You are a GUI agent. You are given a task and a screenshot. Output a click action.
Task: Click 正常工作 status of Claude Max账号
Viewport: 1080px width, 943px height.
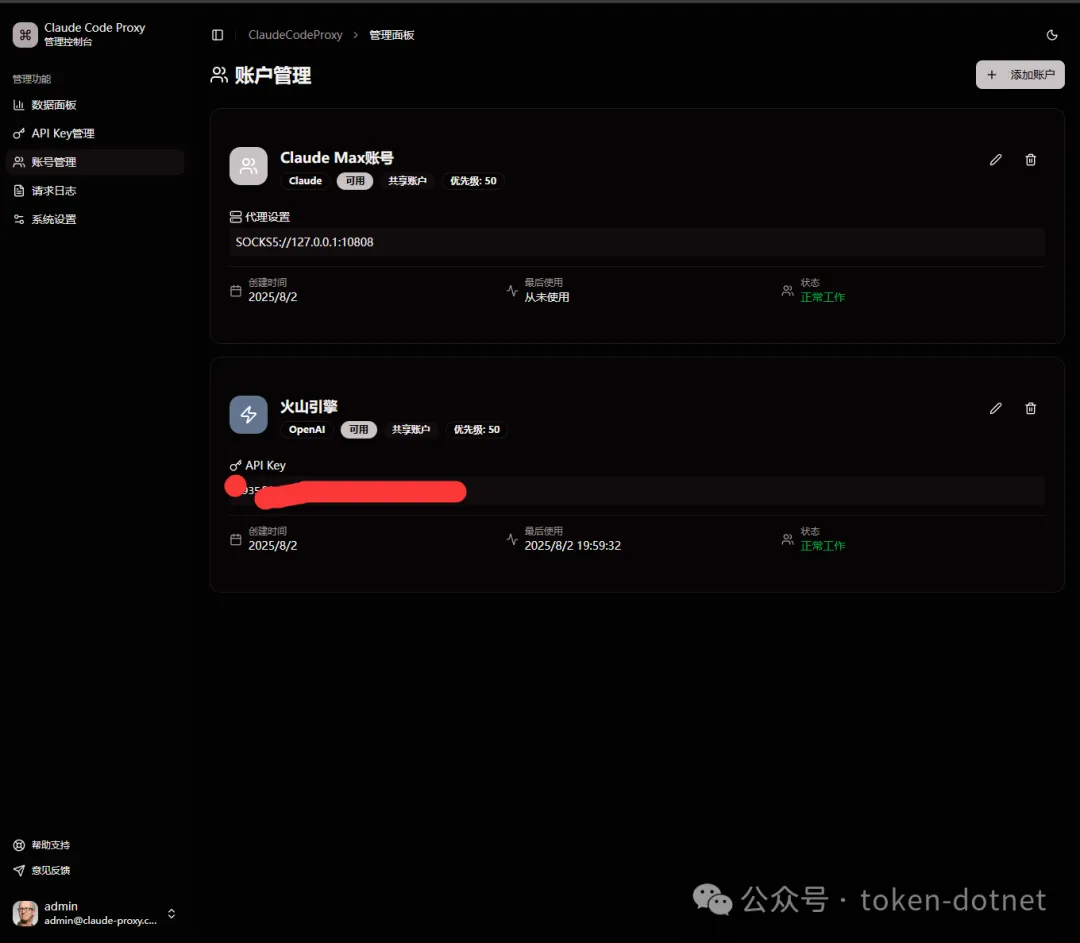tap(822, 298)
